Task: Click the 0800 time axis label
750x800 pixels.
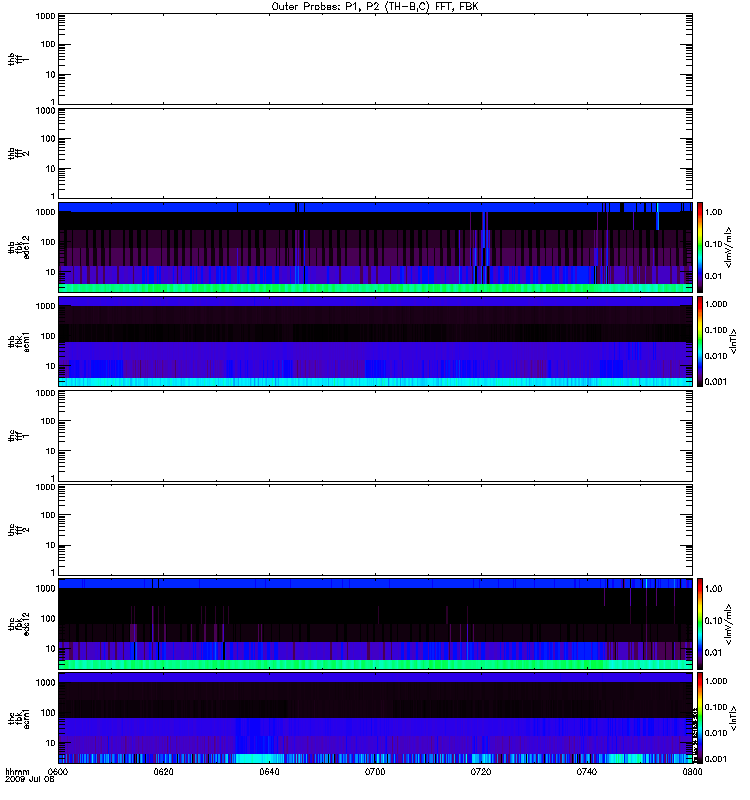Action: click(x=692, y=772)
